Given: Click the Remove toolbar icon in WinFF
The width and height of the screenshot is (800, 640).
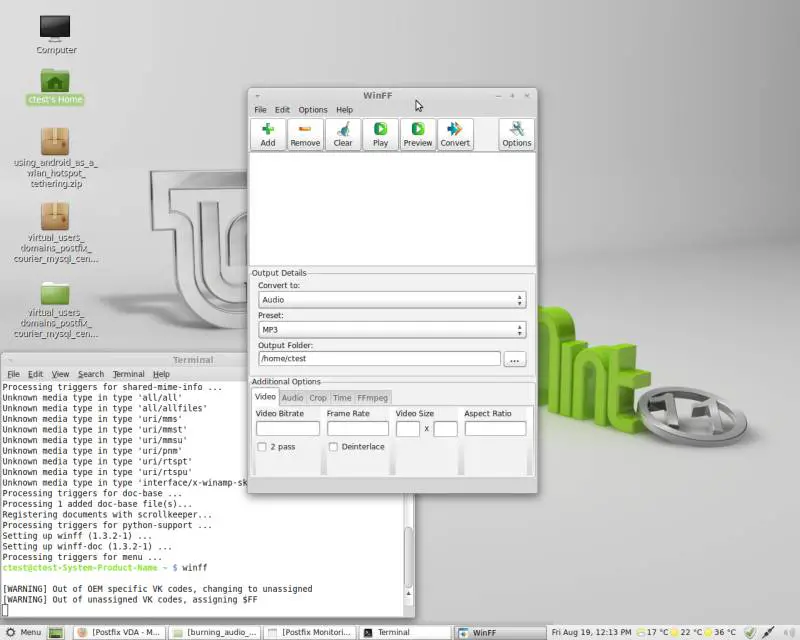Looking at the screenshot, I should click(305, 135).
